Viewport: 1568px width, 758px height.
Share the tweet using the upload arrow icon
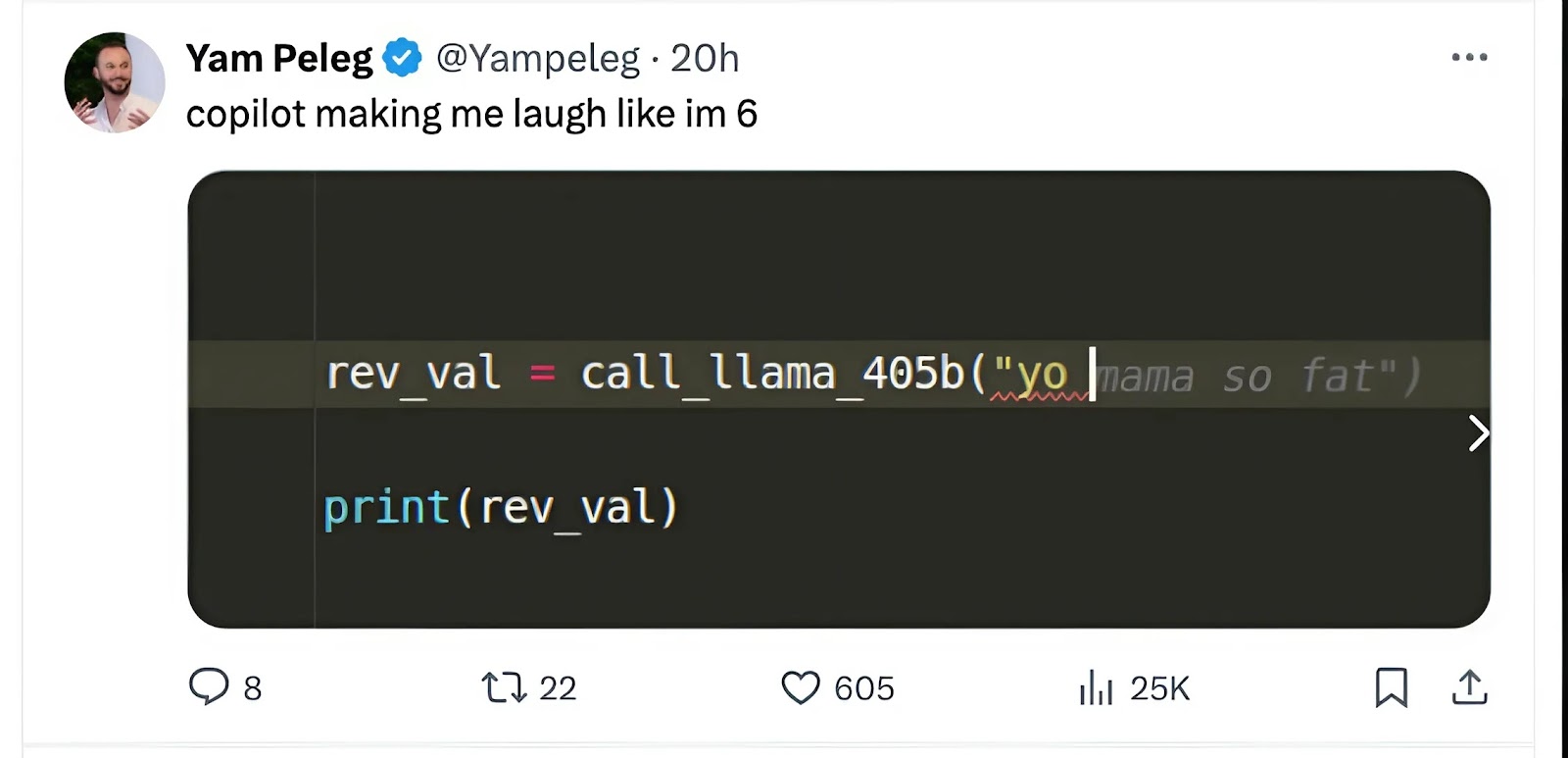point(1469,687)
